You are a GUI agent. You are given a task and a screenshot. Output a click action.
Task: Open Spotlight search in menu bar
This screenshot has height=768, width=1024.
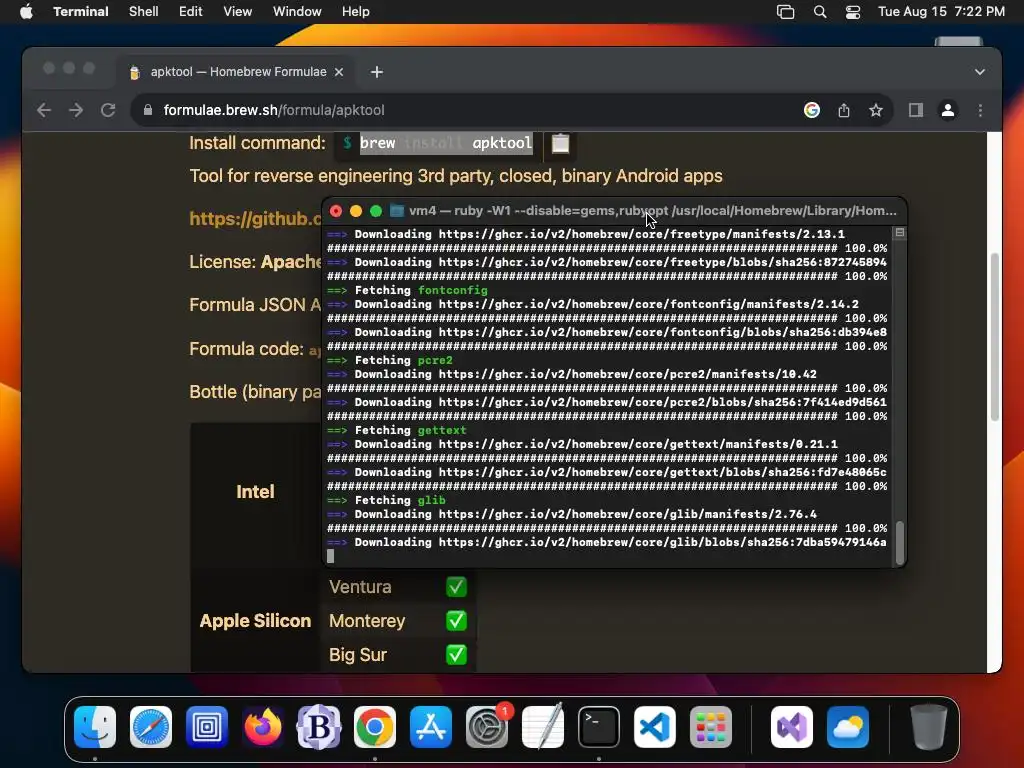click(820, 12)
